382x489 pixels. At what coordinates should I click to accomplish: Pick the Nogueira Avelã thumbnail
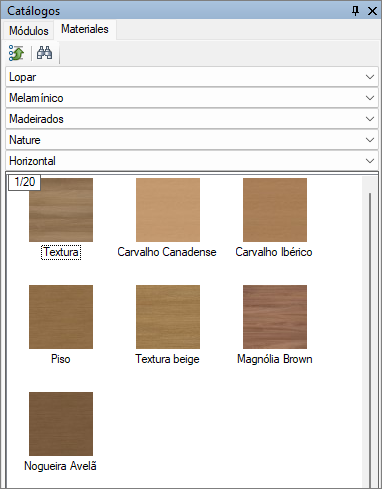point(61,424)
